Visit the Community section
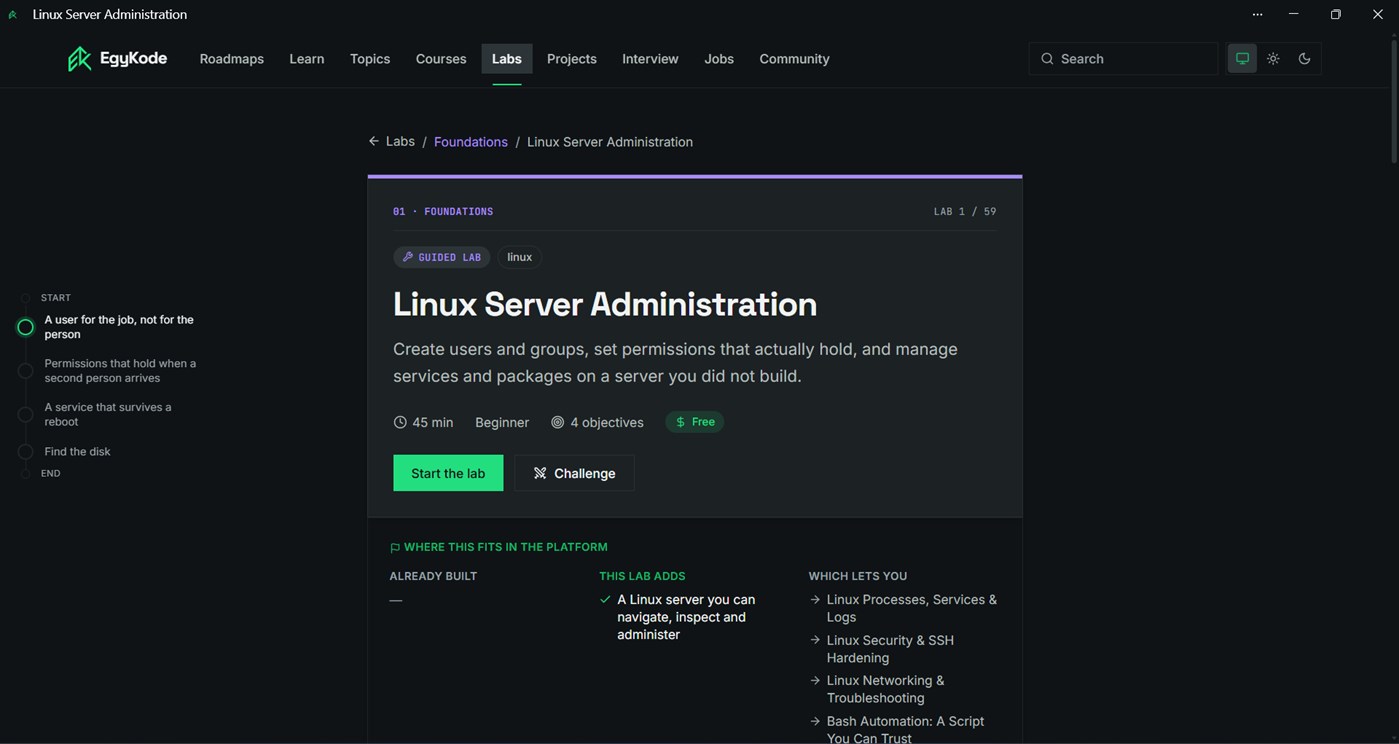This screenshot has height=744, width=1399. tap(794, 59)
